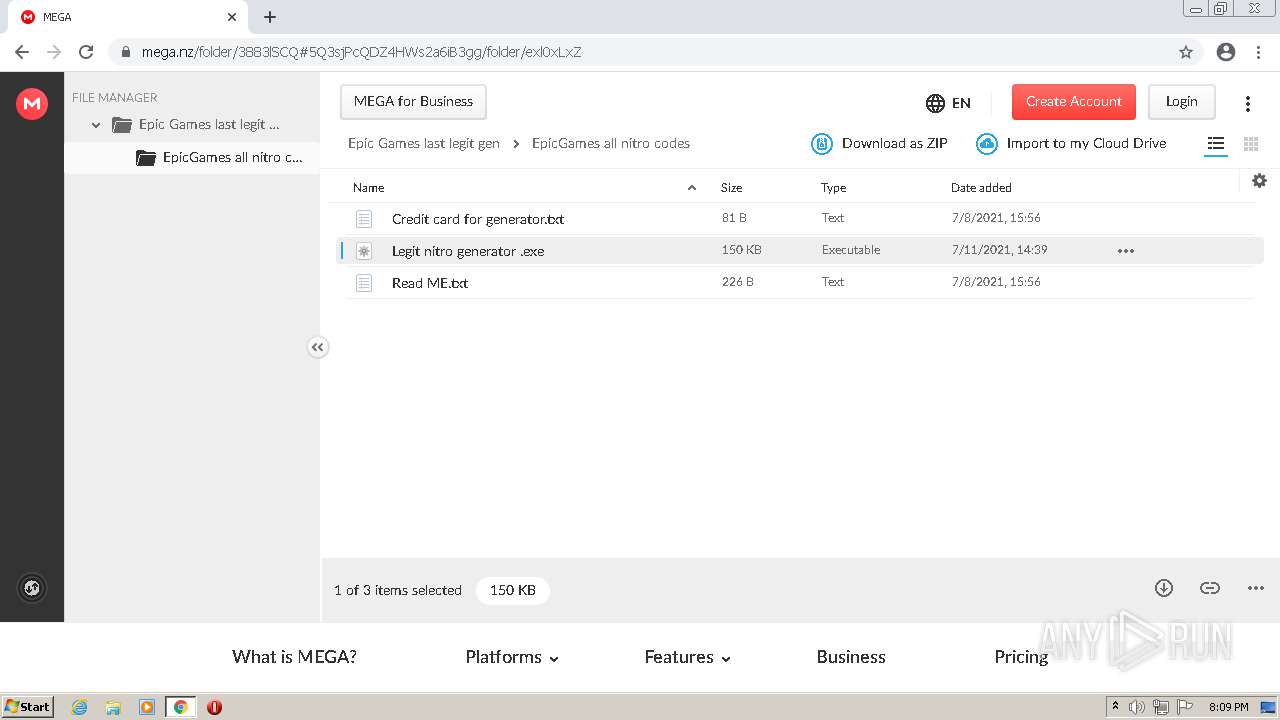Click the Import to Cloud Drive cloud icon

pyautogui.click(x=987, y=144)
